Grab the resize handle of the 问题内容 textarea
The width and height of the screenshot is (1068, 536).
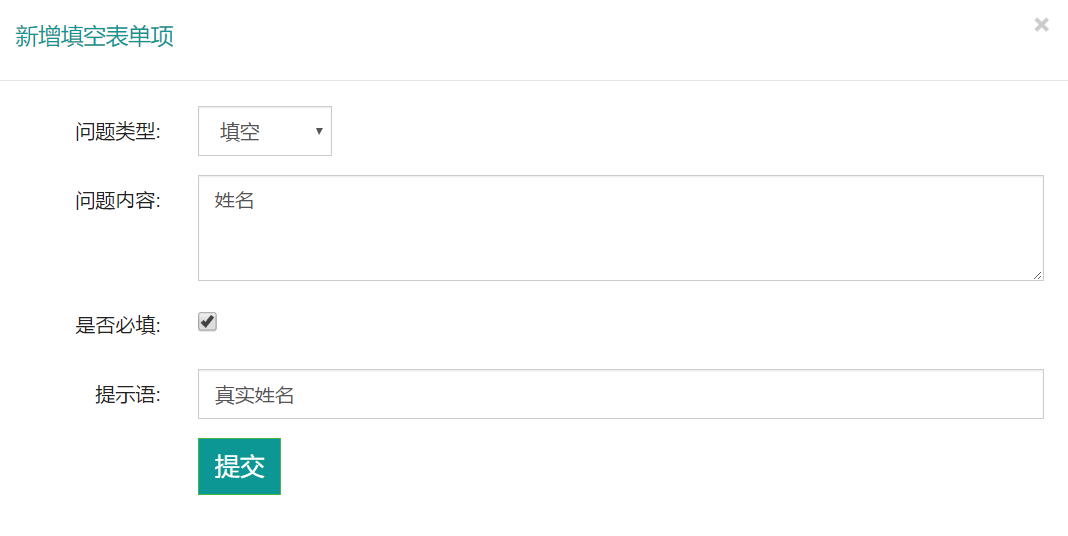1037,274
